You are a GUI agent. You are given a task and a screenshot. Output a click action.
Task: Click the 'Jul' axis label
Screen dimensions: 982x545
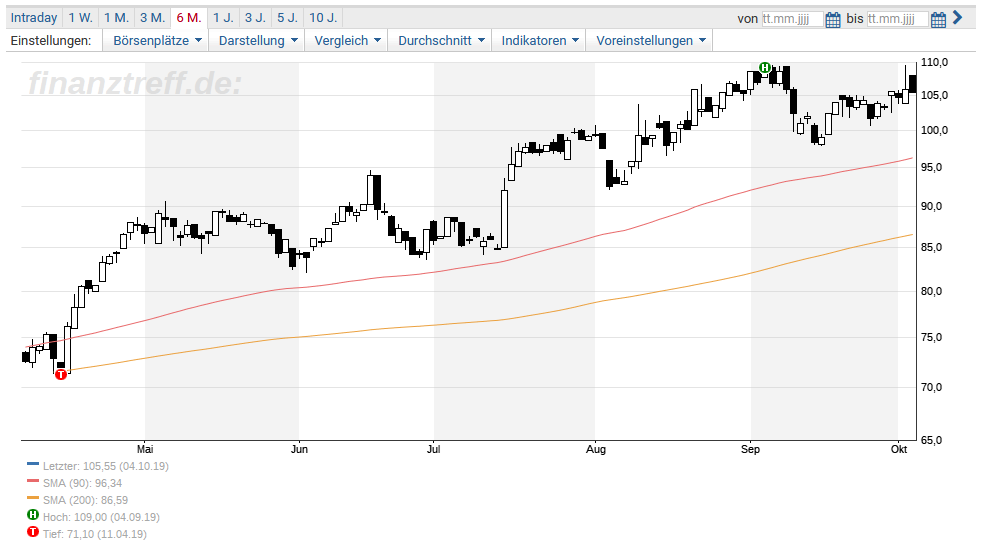pos(433,449)
